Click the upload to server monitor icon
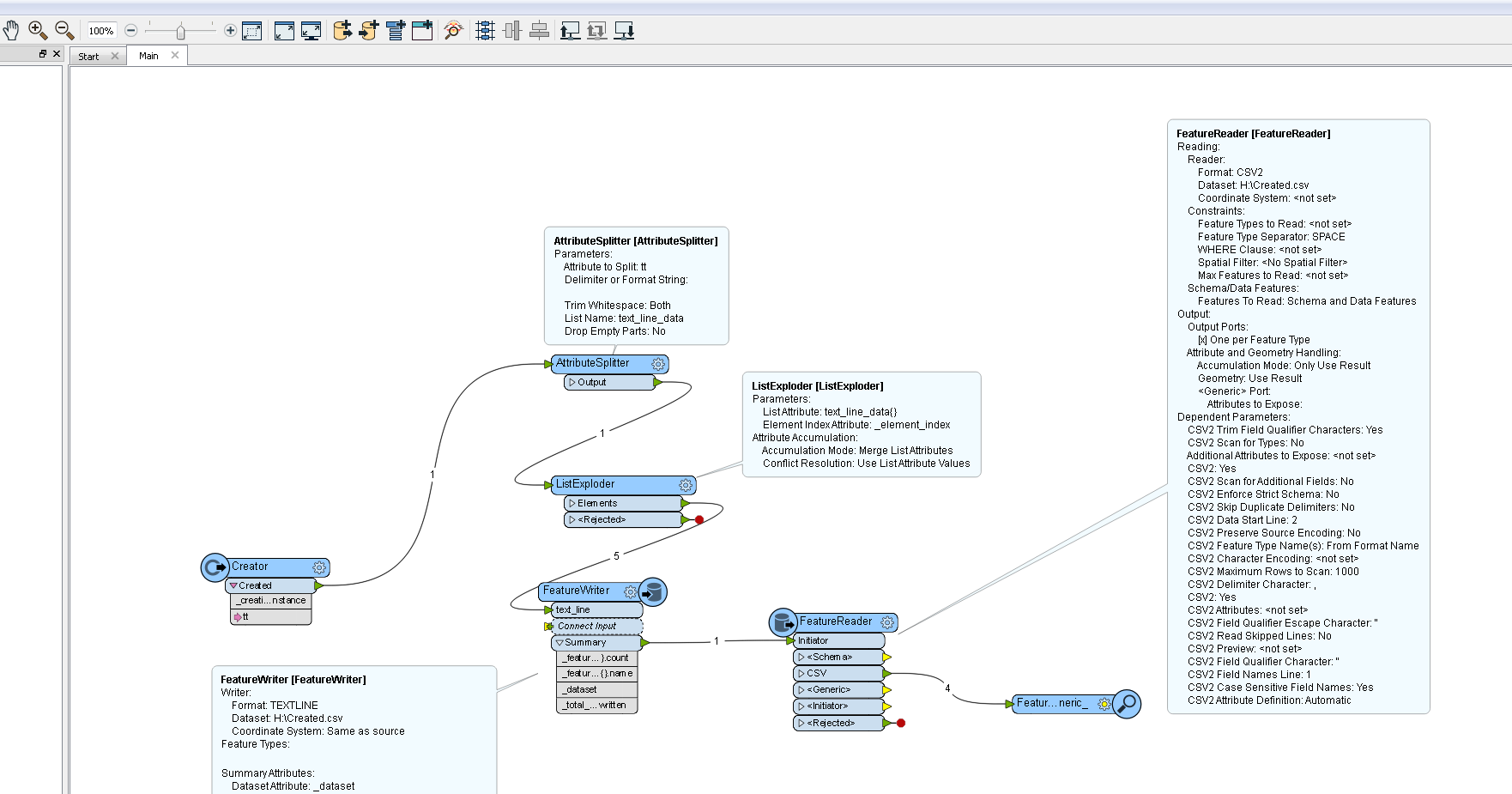Viewport: 1512px width, 794px height. (571, 31)
